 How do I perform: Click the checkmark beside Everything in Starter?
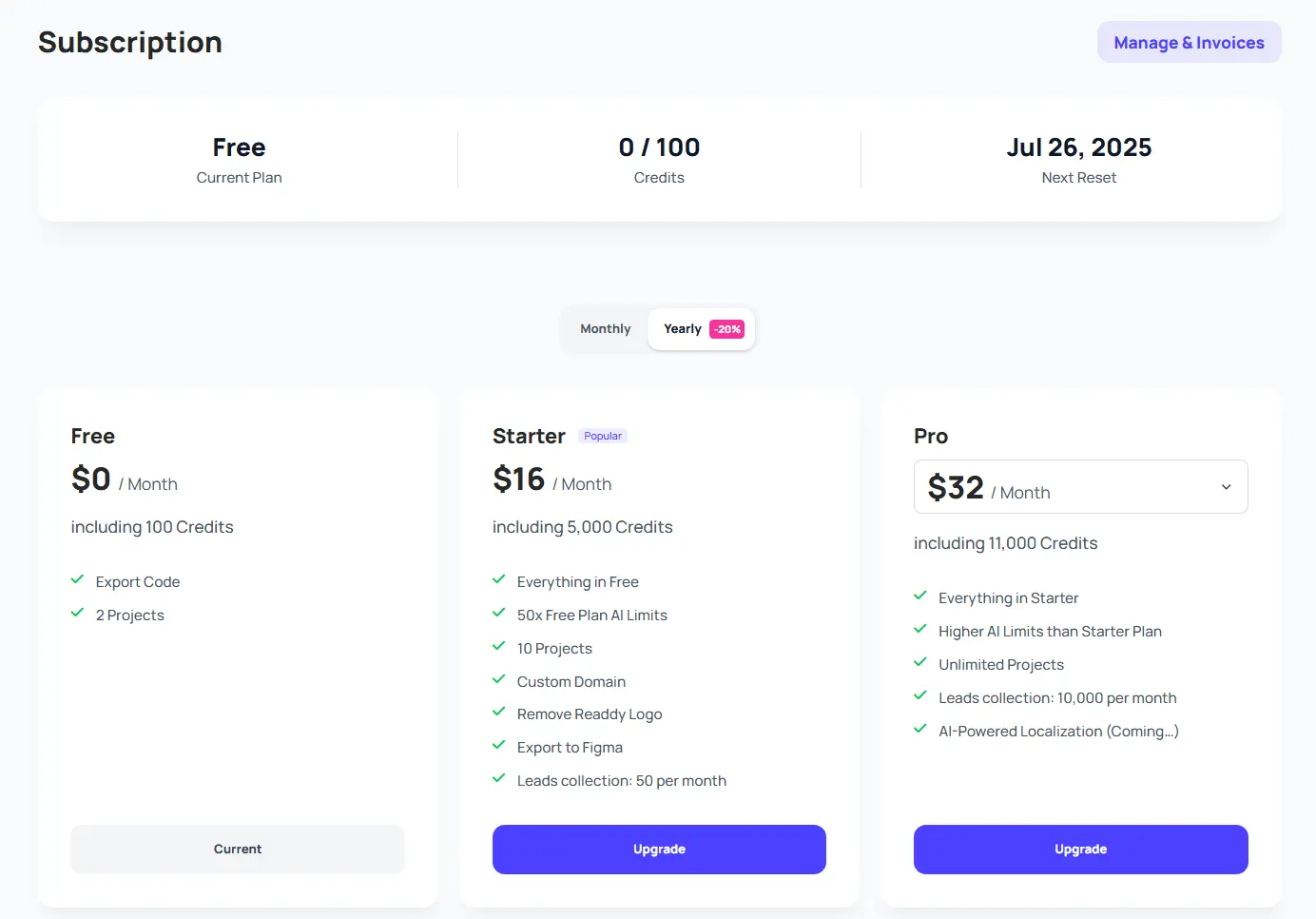click(920, 596)
